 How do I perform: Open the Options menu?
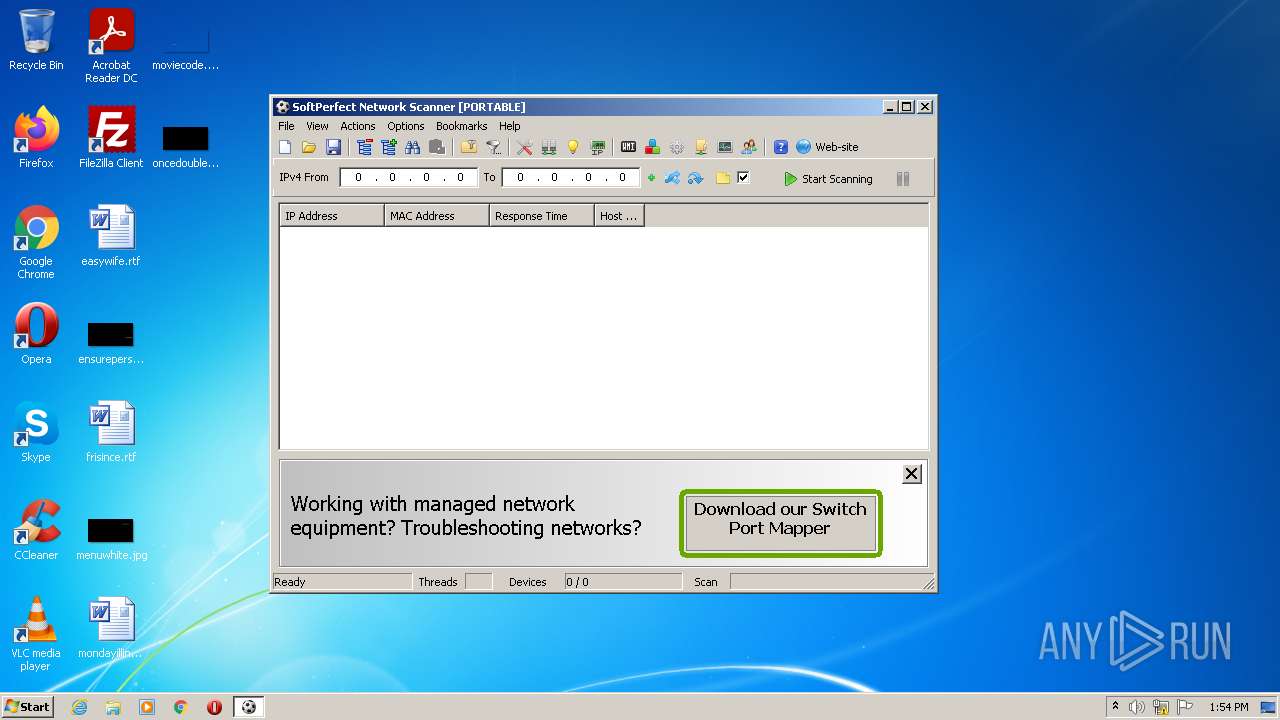pyautogui.click(x=406, y=126)
